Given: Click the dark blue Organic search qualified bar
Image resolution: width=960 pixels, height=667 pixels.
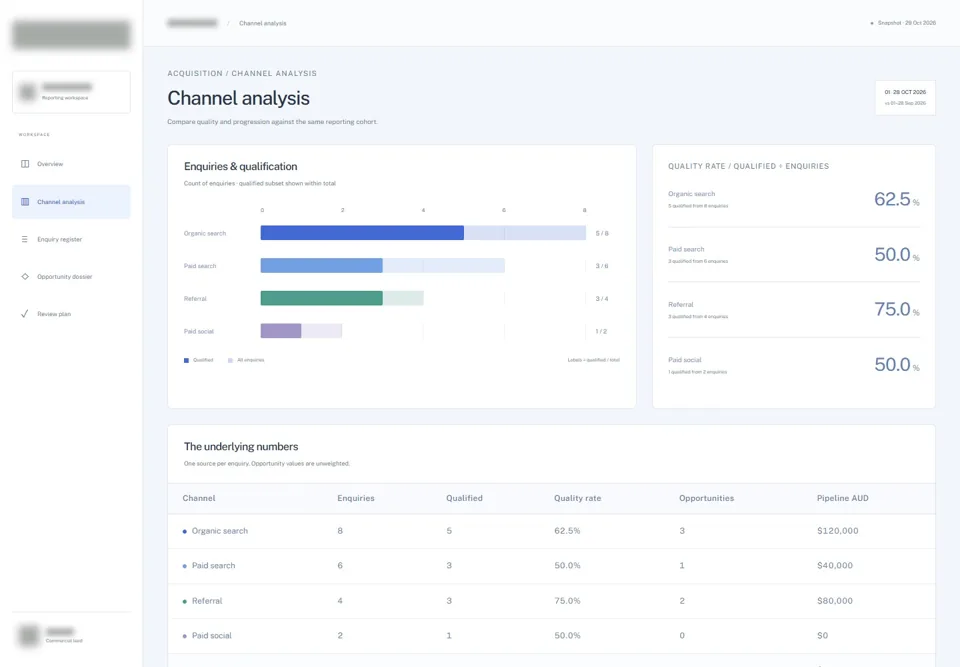Looking at the screenshot, I should (x=362, y=233).
